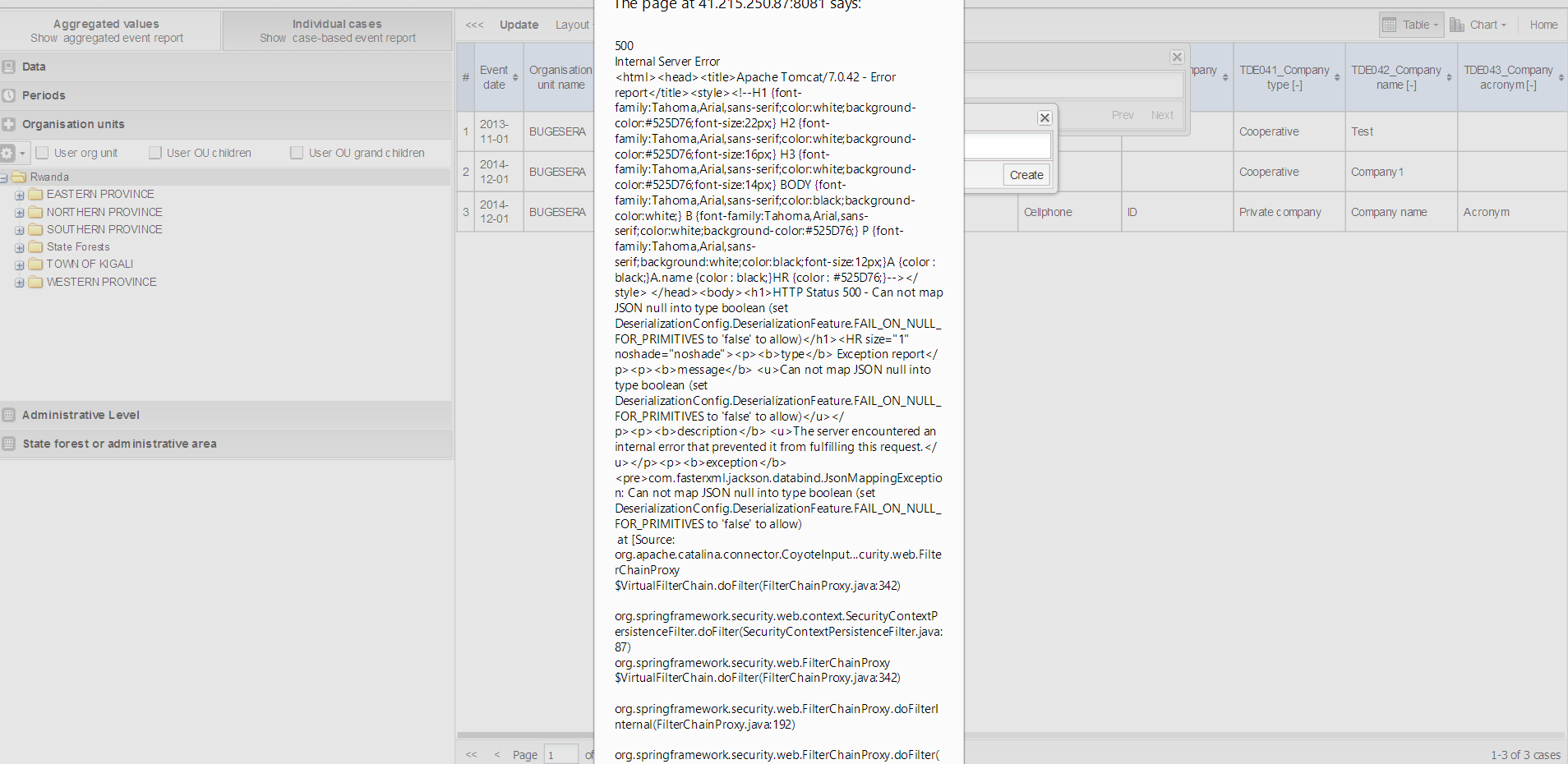Expand the Data panel
This screenshot has height=764, width=1568.
226,67
